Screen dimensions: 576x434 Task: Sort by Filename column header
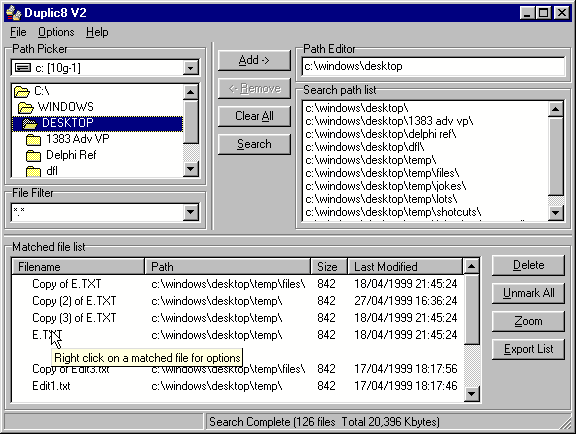(78, 267)
